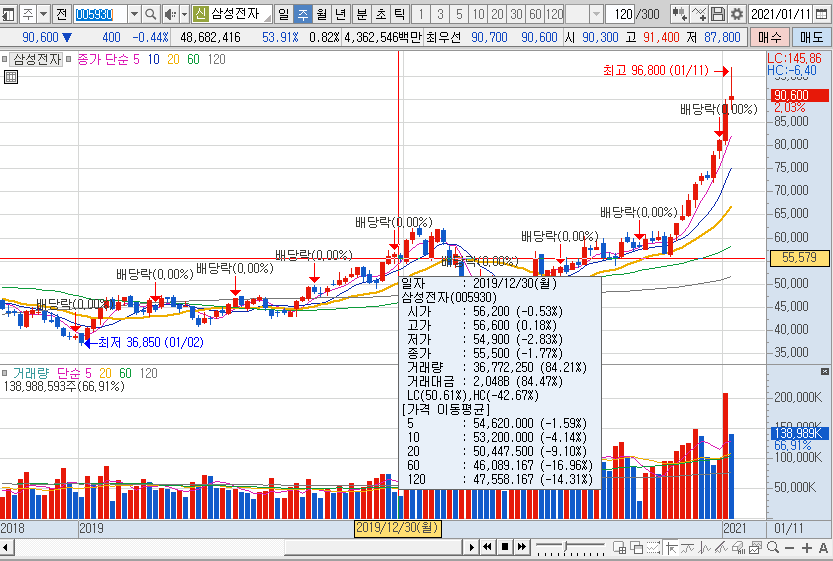The height and width of the screenshot is (561, 833).
Task: Click the yellow 55,579 price axis marker
Action: (799, 258)
